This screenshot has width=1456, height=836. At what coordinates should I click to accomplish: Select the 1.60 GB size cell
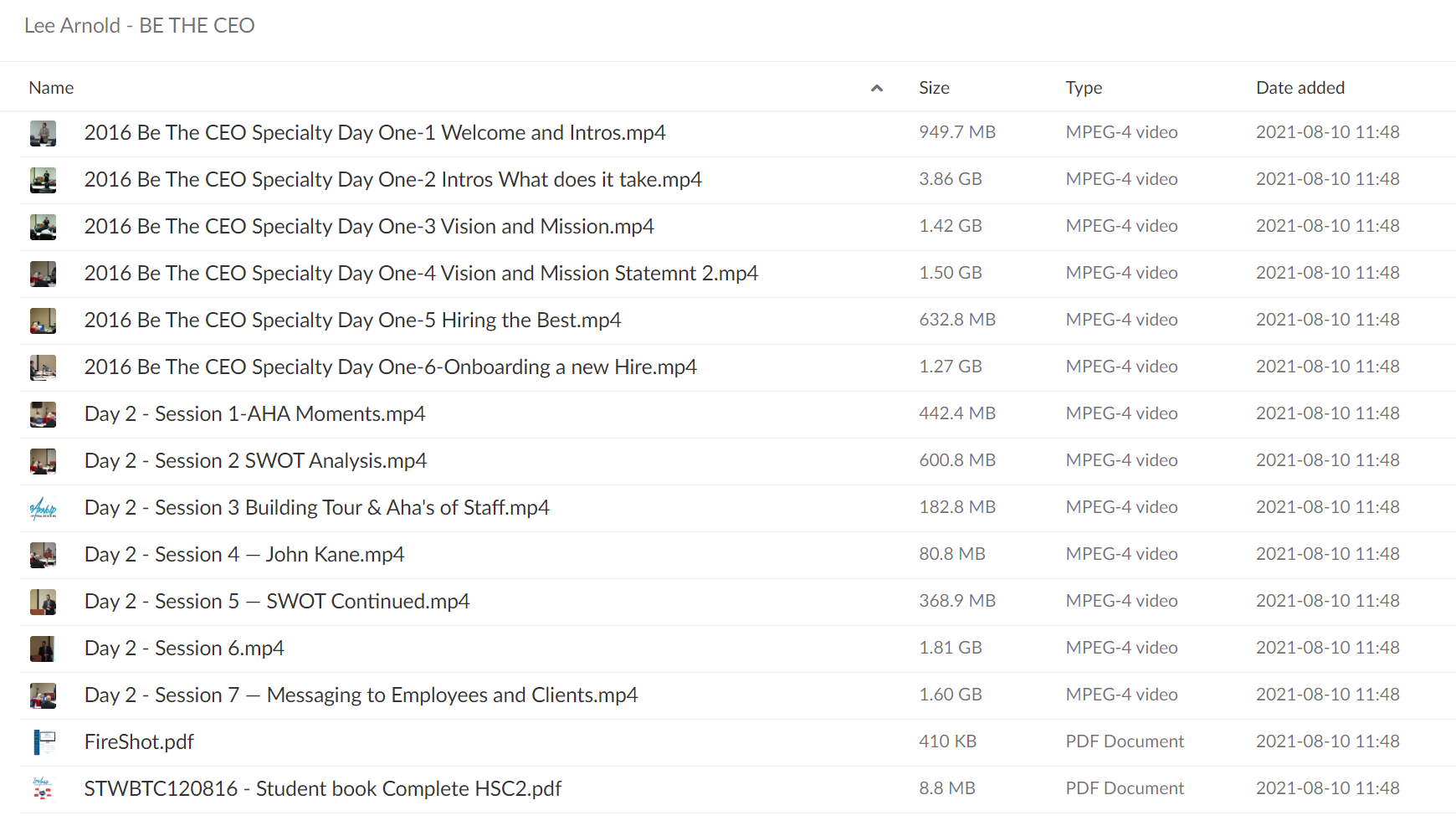(951, 695)
